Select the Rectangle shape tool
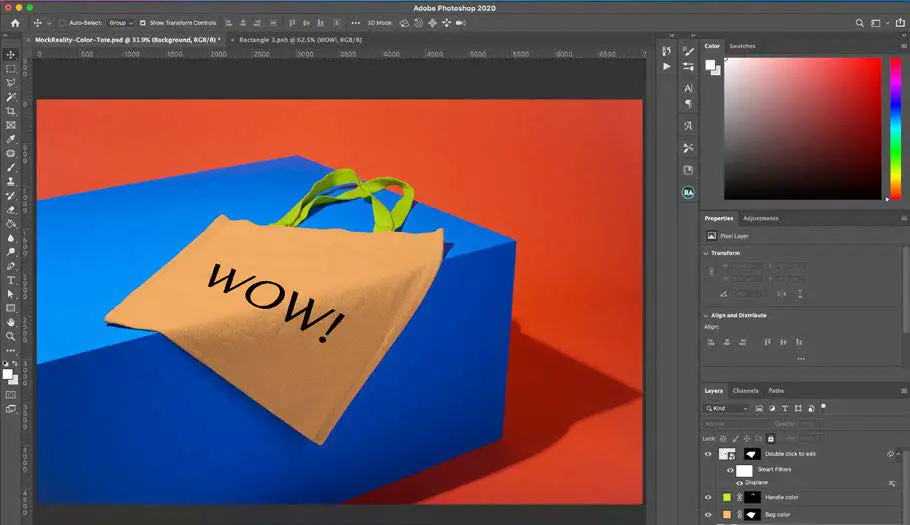 click(10, 308)
